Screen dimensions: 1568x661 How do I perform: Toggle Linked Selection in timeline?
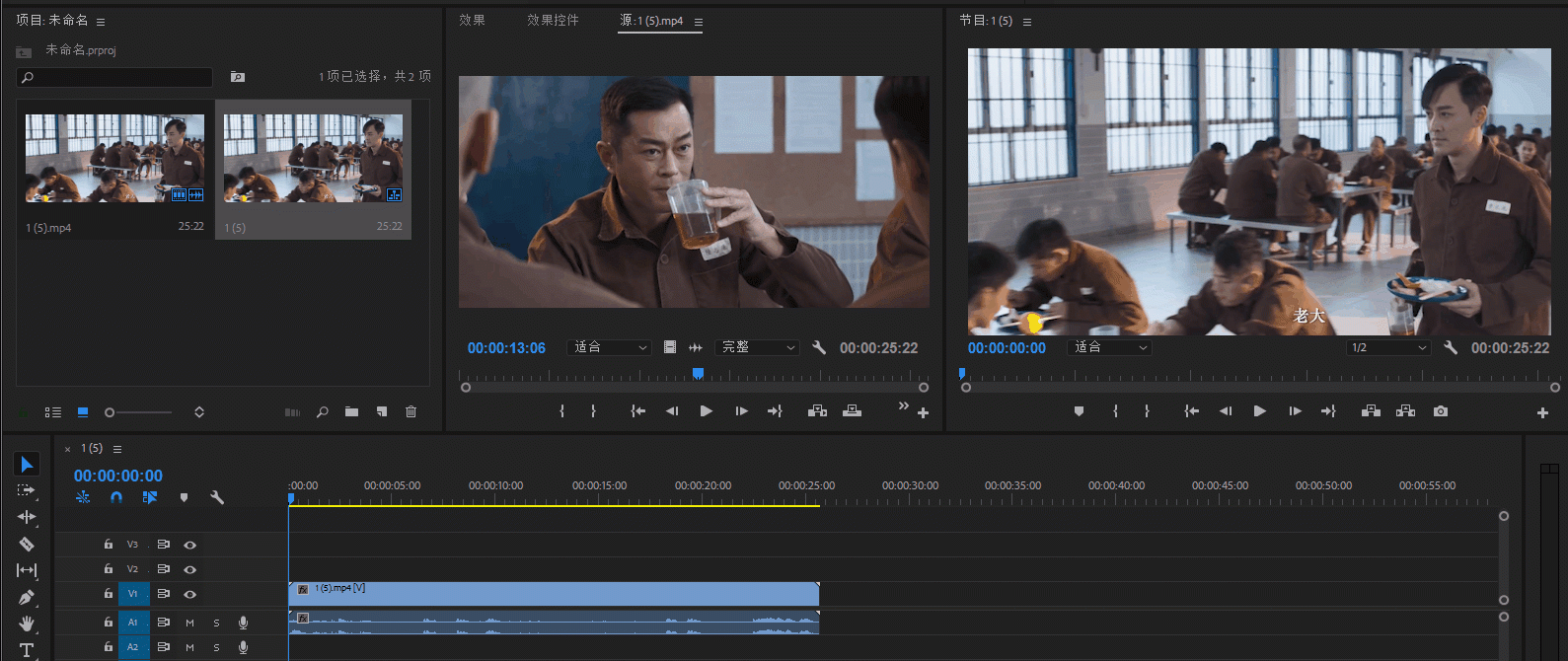(x=150, y=497)
